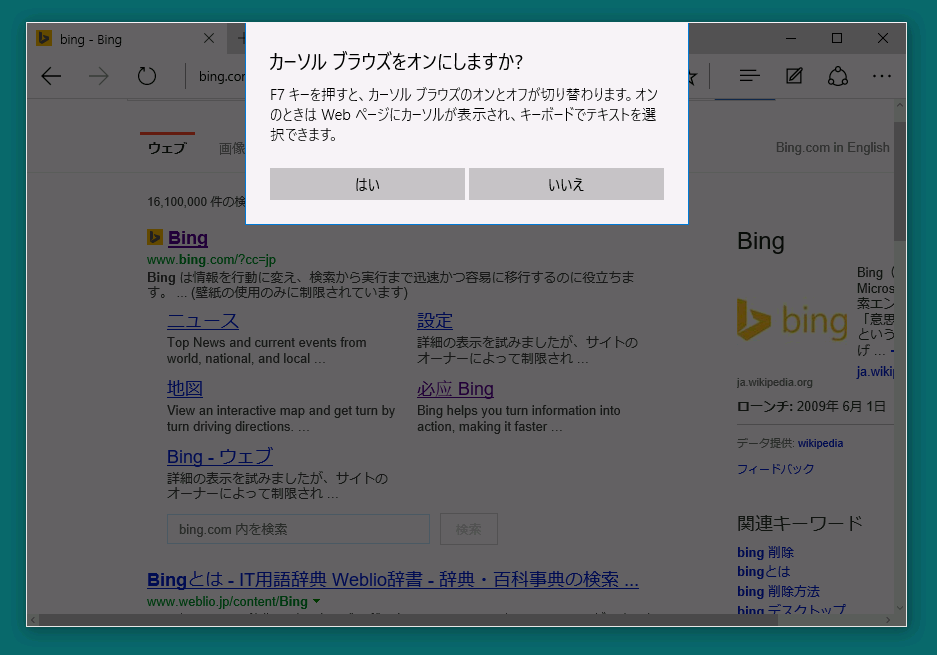Screen dimensions: 937x655
Task: Minimize the Edge window
Action: pos(791,38)
